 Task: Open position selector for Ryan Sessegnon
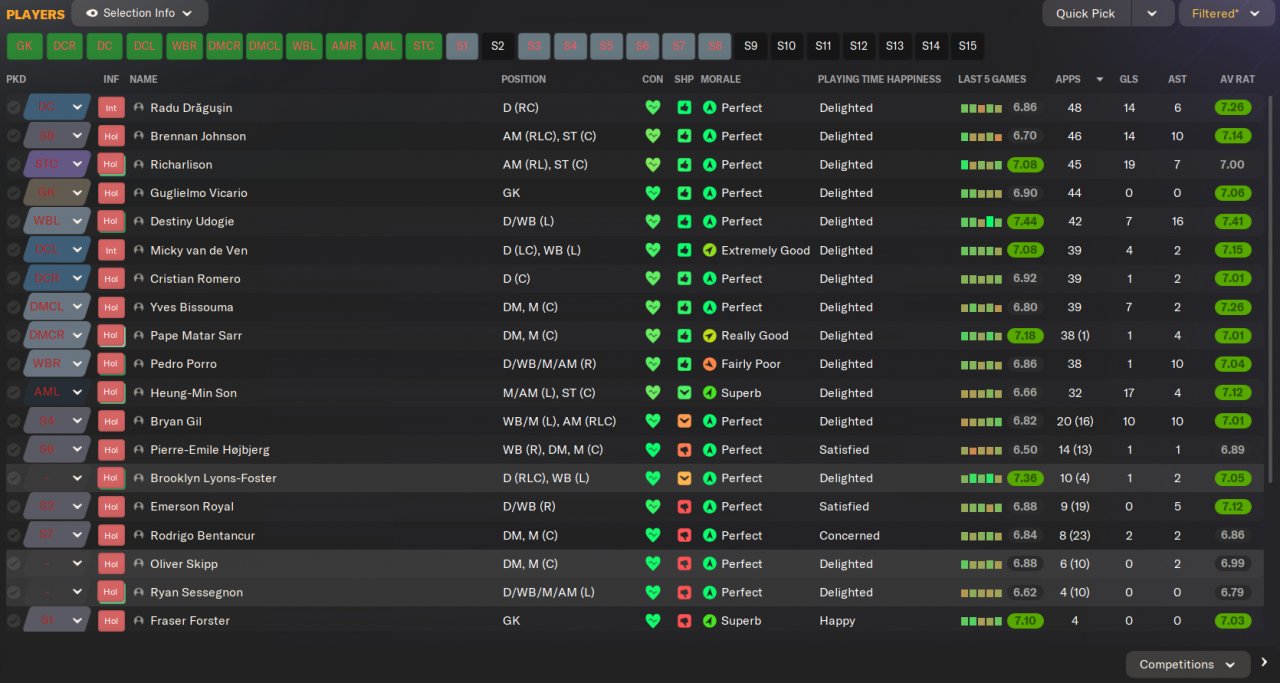(x=56, y=592)
